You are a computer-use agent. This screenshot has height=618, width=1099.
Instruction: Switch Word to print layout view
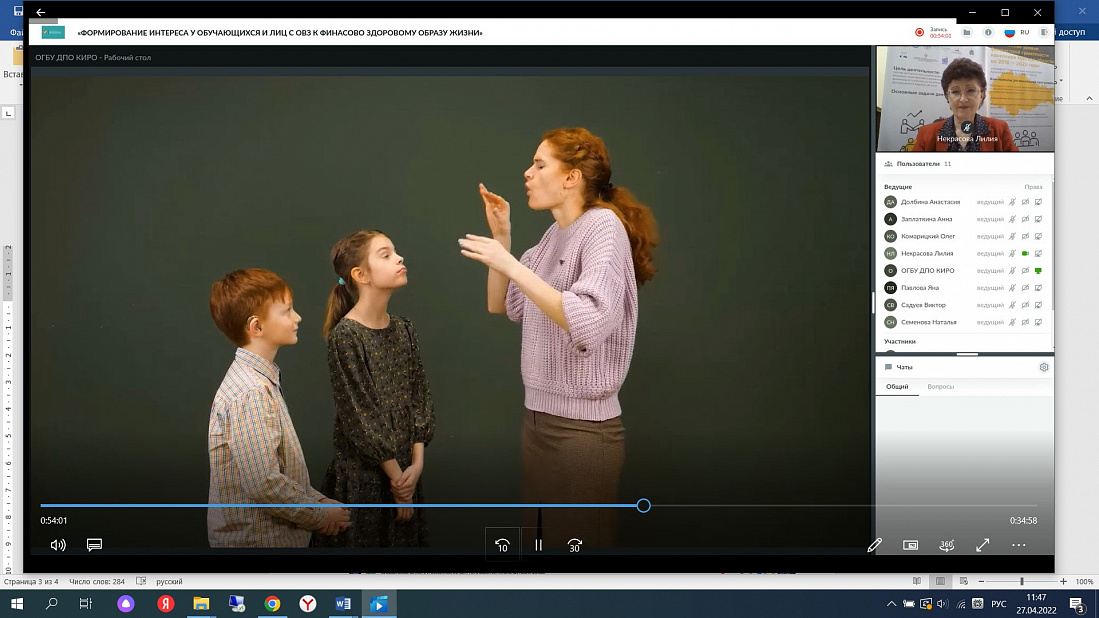(940, 581)
